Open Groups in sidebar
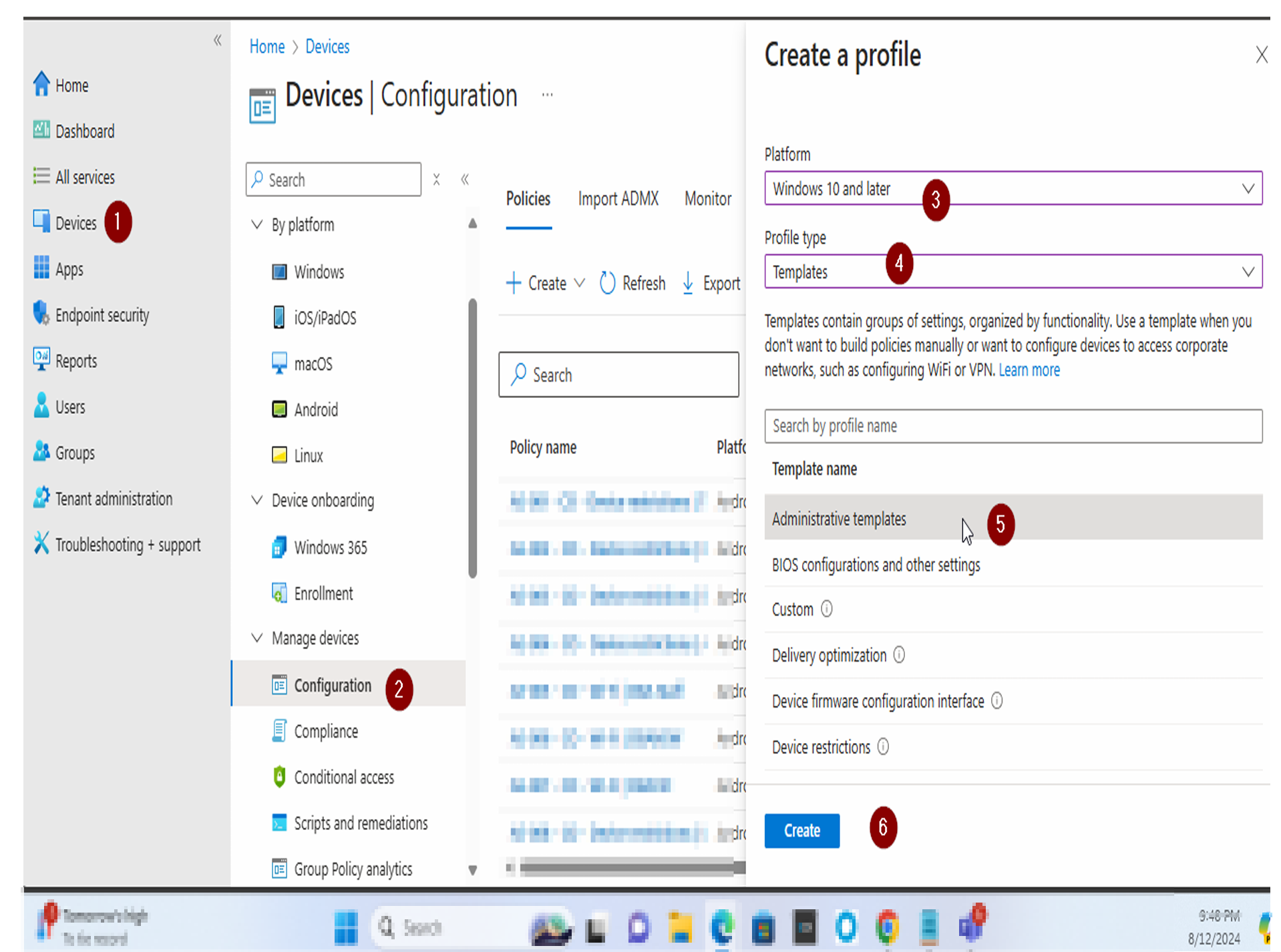This screenshot has width=1281, height=952. [64, 453]
